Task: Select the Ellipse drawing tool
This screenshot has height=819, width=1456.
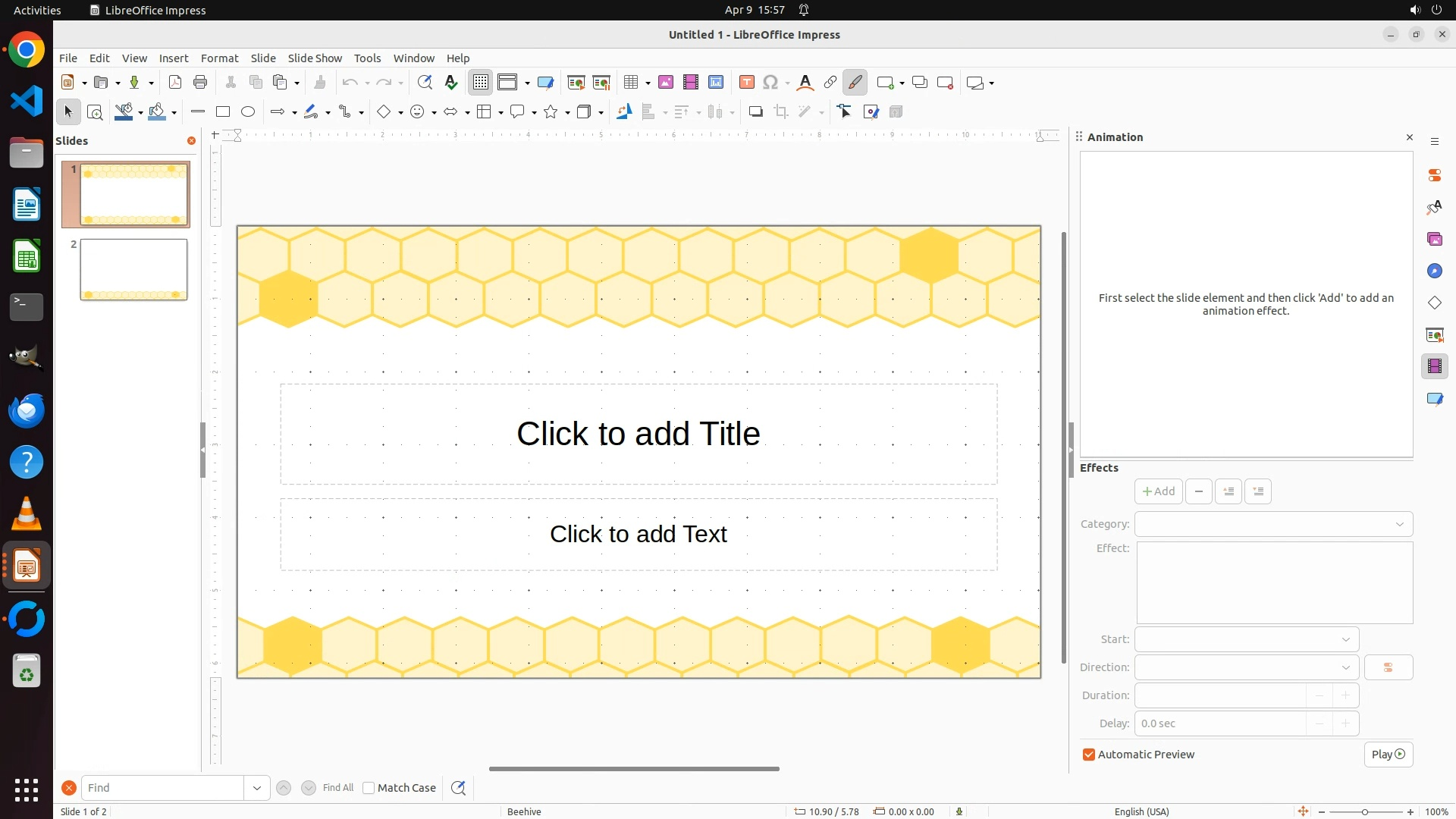Action: coord(248,112)
